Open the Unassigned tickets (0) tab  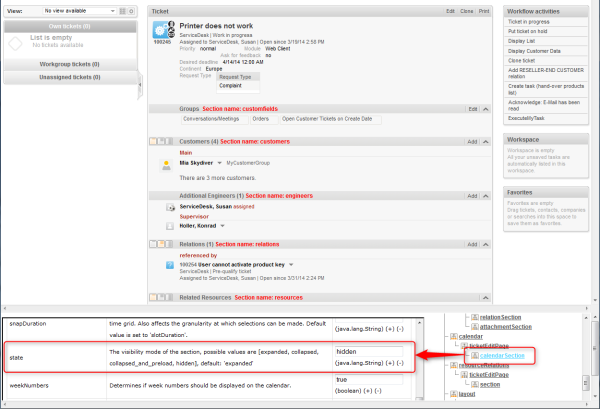[x=70, y=77]
